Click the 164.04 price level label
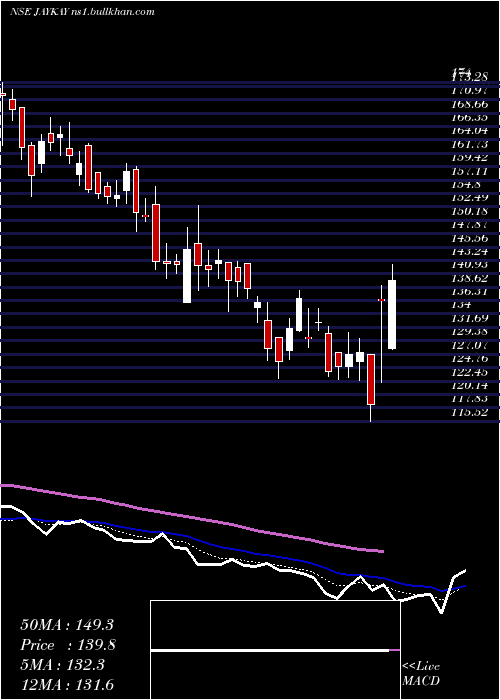 (470, 131)
